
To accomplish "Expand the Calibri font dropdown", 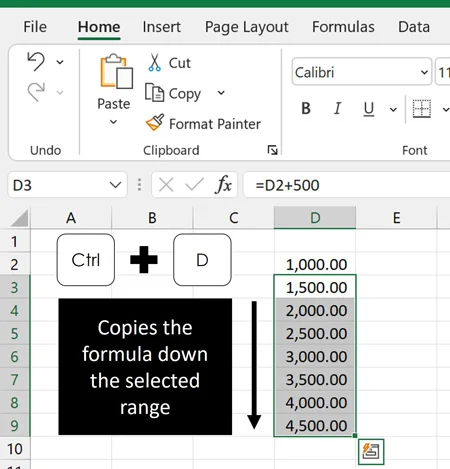I will click(x=424, y=72).
